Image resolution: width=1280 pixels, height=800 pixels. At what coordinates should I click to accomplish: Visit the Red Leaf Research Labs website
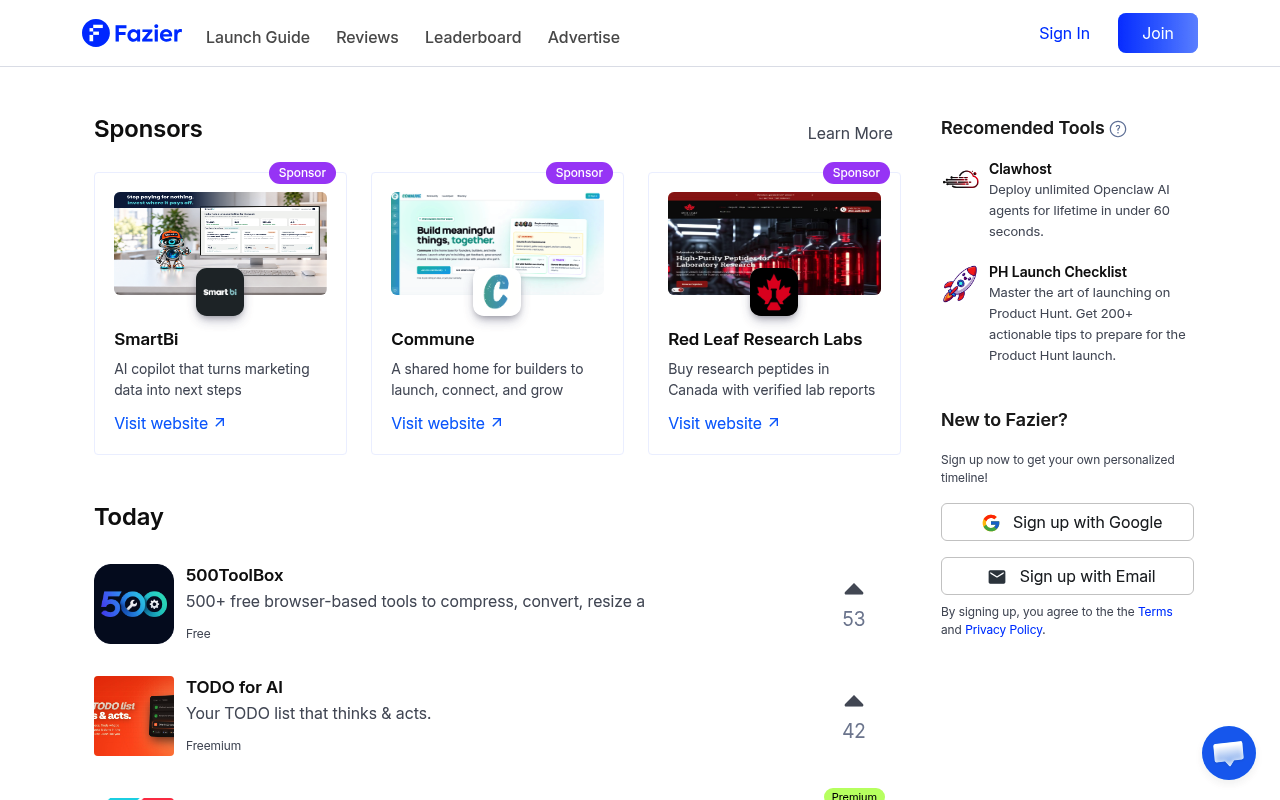coord(724,423)
